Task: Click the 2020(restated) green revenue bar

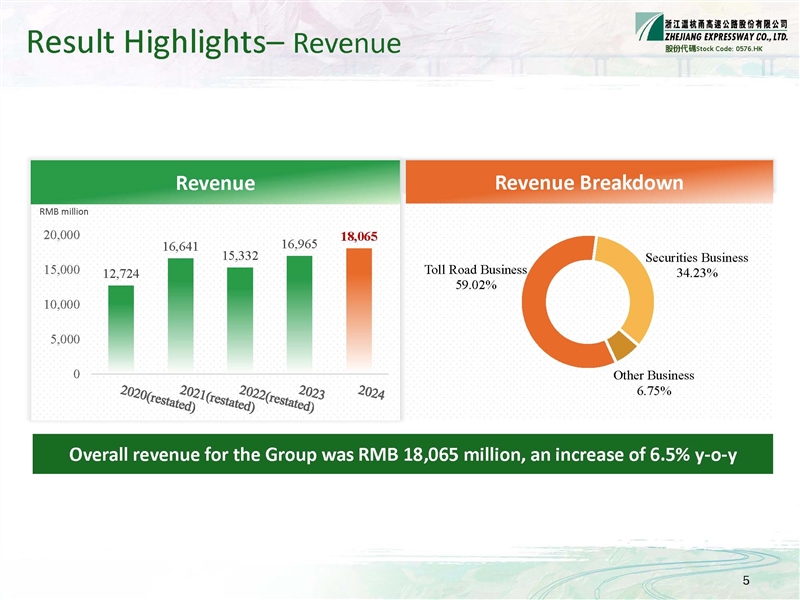Action: [121, 329]
